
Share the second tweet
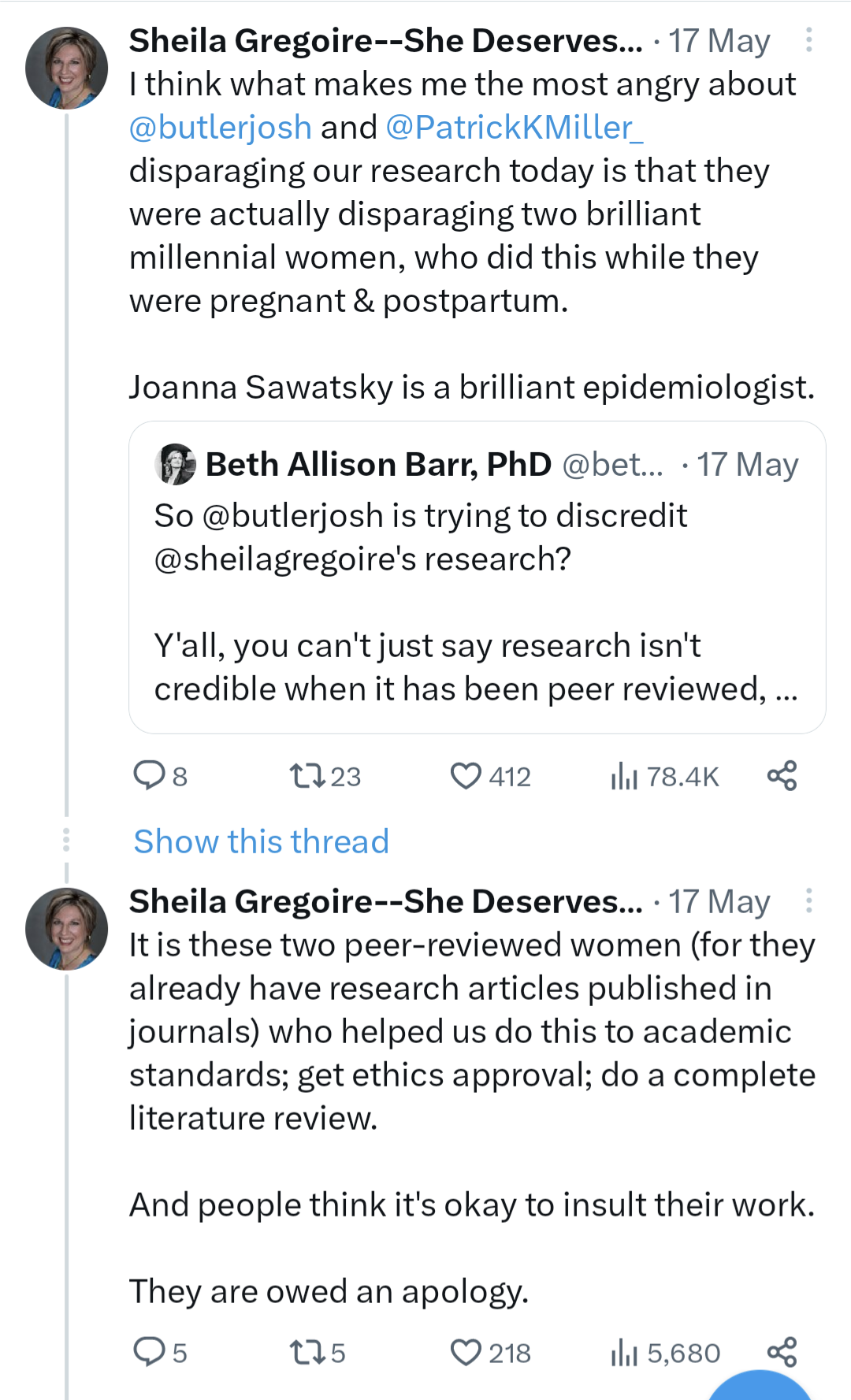pyautogui.click(x=782, y=1352)
